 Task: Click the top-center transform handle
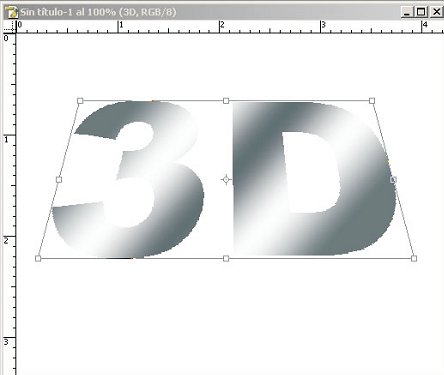[x=226, y=101]
